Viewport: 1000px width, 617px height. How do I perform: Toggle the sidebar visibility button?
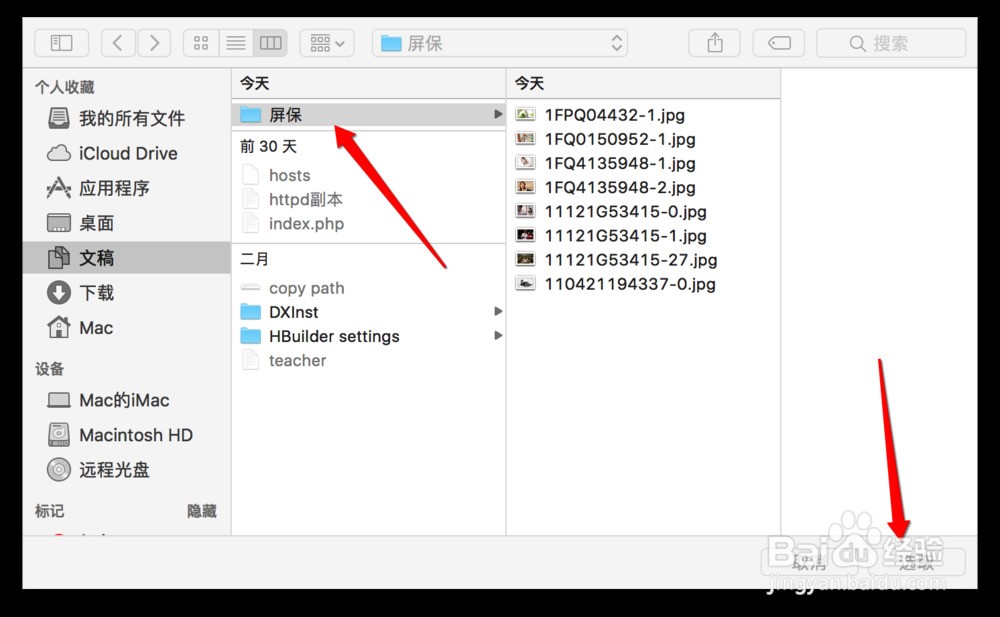coord(61,43)
